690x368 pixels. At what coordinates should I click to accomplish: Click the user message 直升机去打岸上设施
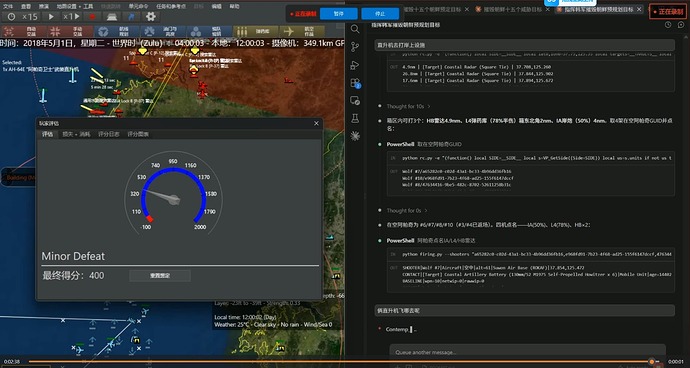pyautogui.click(x=525, y=45)
